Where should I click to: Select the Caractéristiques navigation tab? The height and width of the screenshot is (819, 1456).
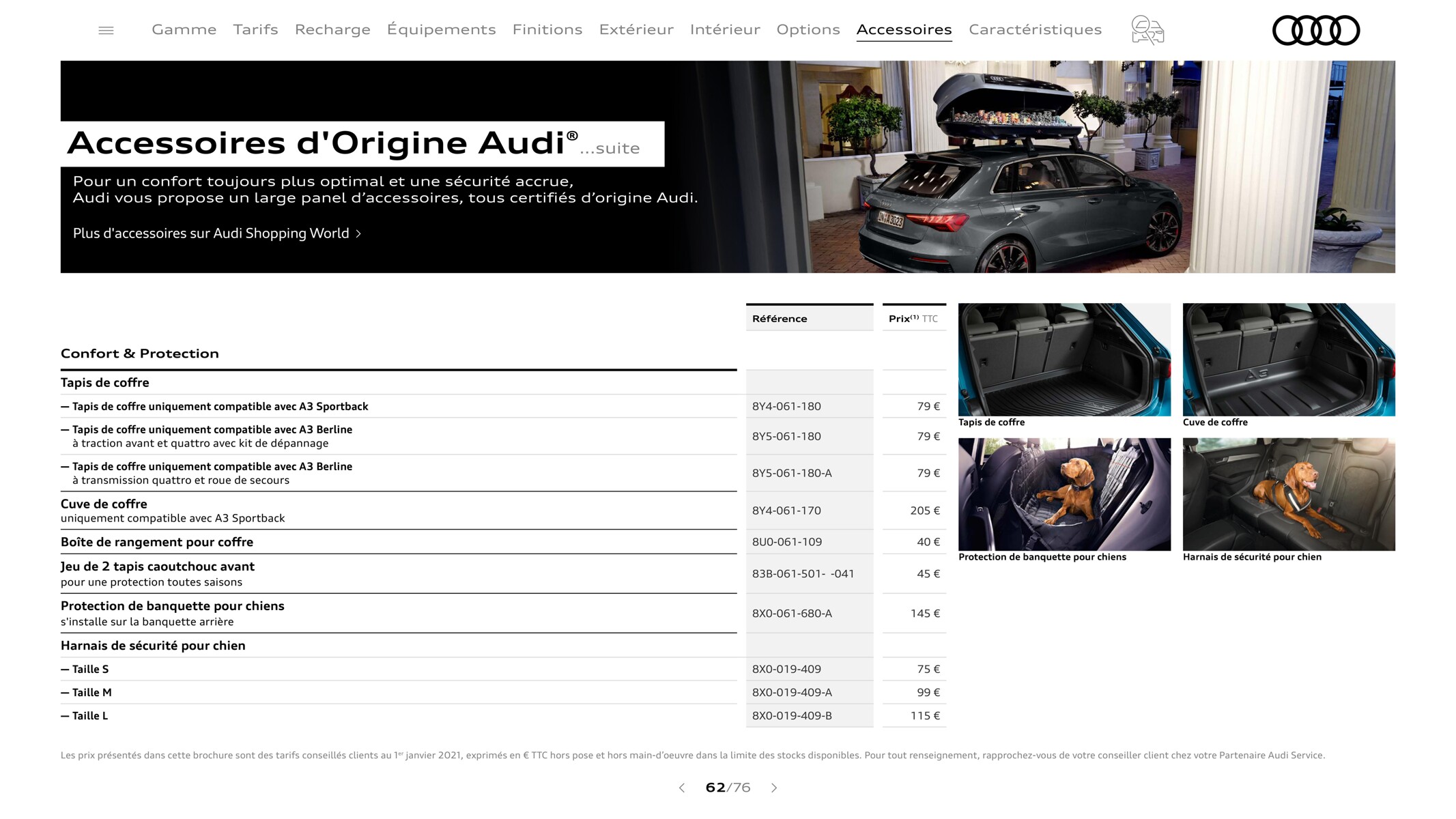click(1036, 27)
